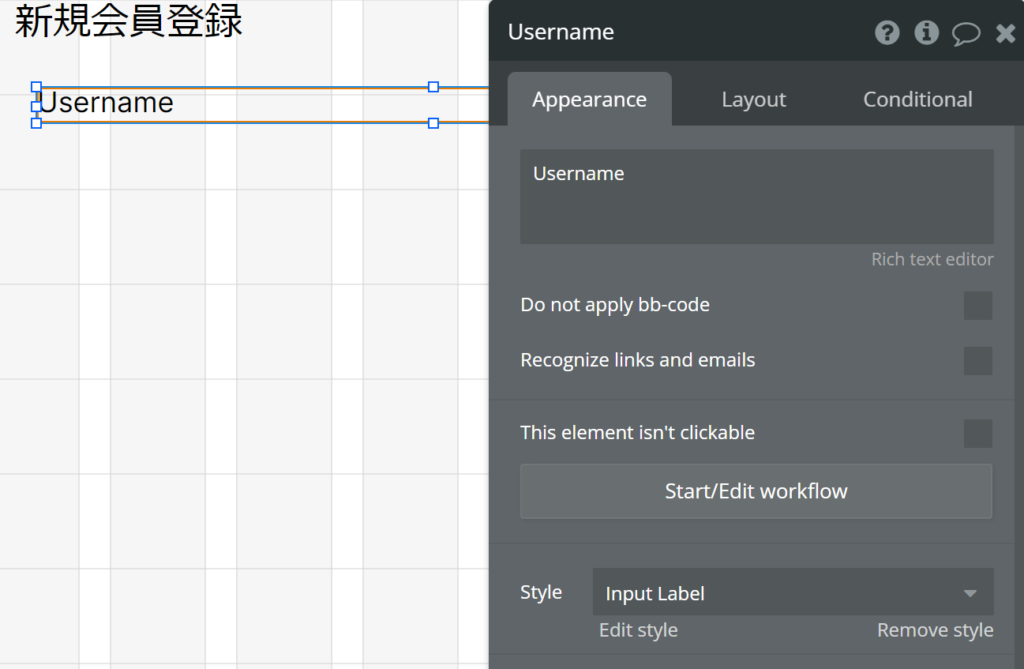This screenshot has width=1024, height=669.
Task: Click the Edit style link
Action: 638,630
